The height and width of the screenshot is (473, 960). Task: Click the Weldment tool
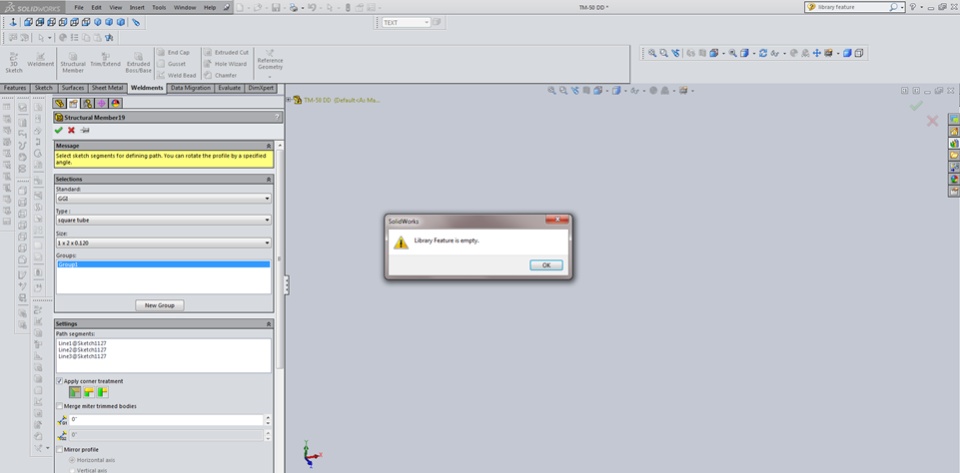pyautogui.click(x=40, y=59)
